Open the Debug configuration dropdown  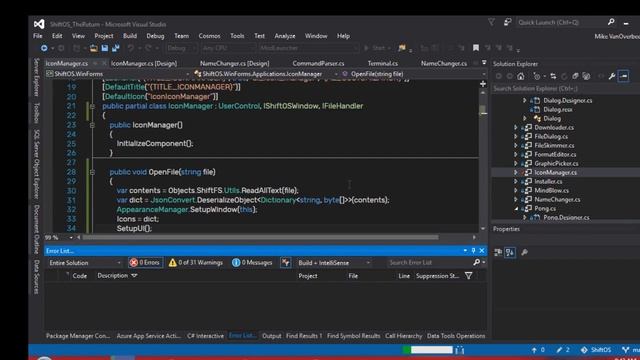[182, 48]
